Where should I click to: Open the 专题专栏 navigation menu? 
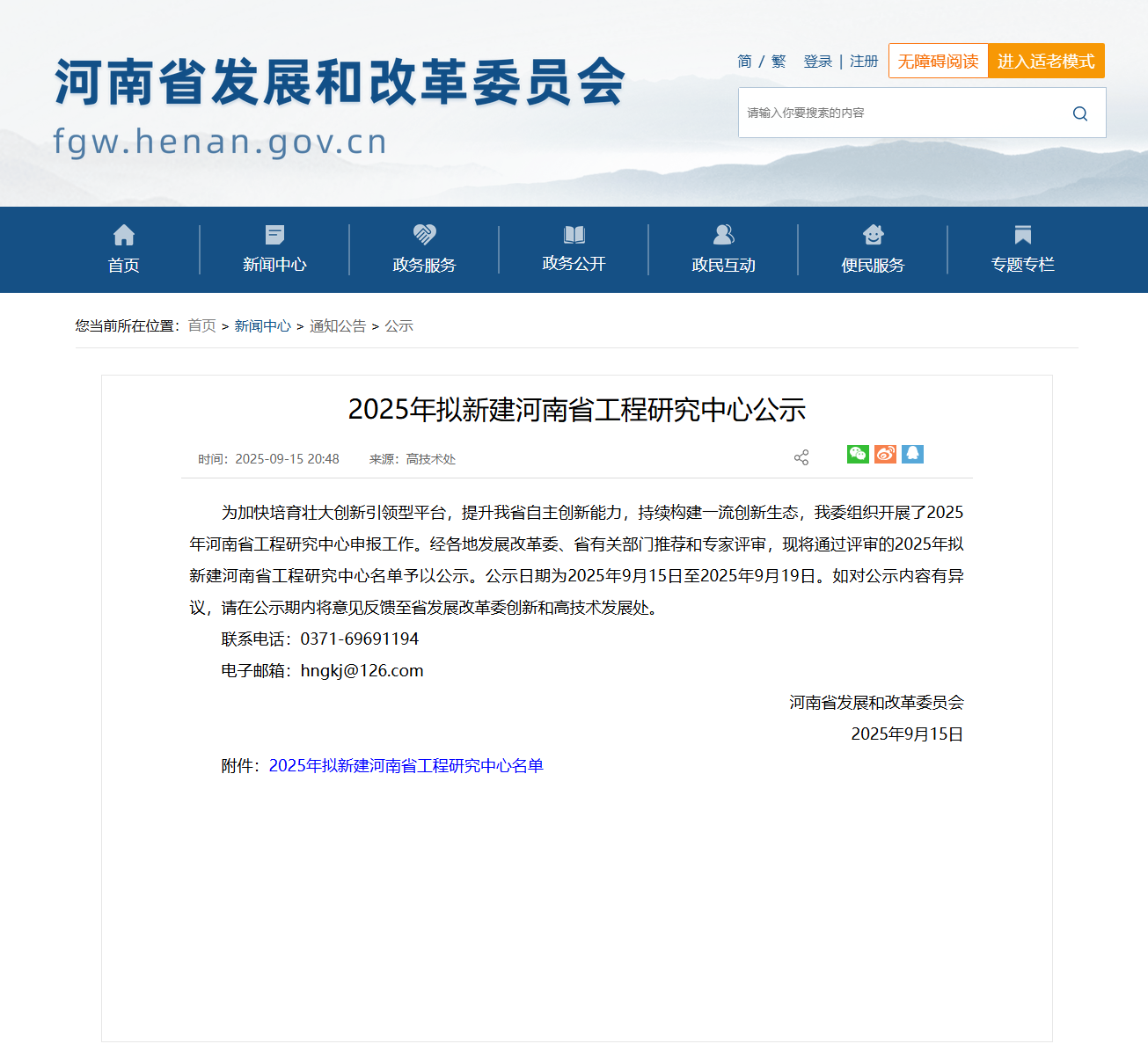click(1022, 264)
